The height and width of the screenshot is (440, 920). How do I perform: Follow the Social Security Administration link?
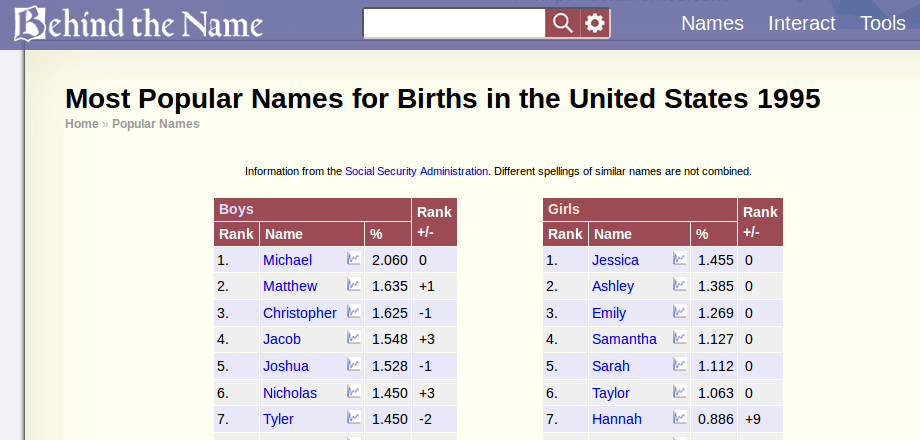coord(416,171)
